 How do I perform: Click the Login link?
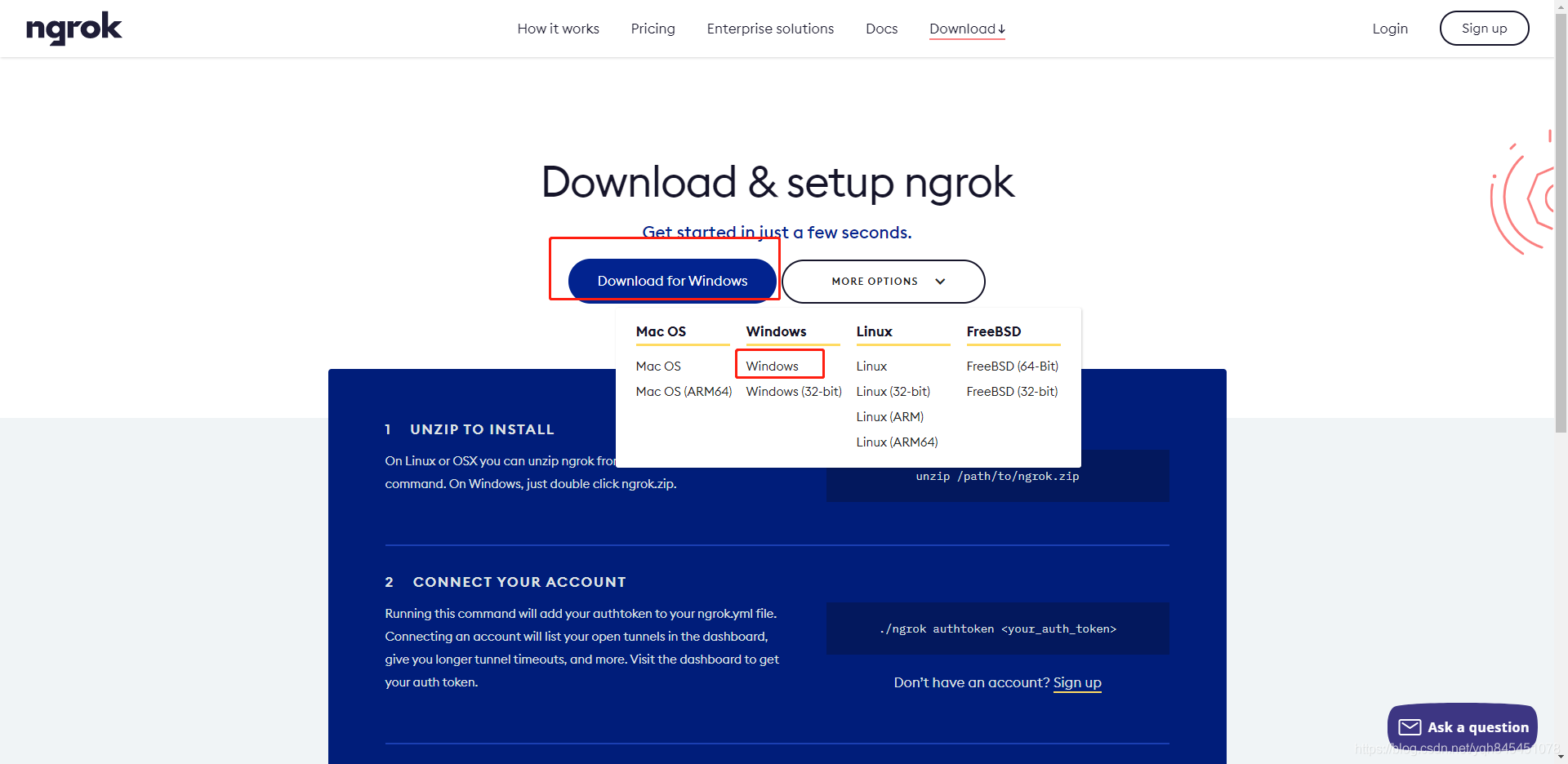pos(1390,29)
